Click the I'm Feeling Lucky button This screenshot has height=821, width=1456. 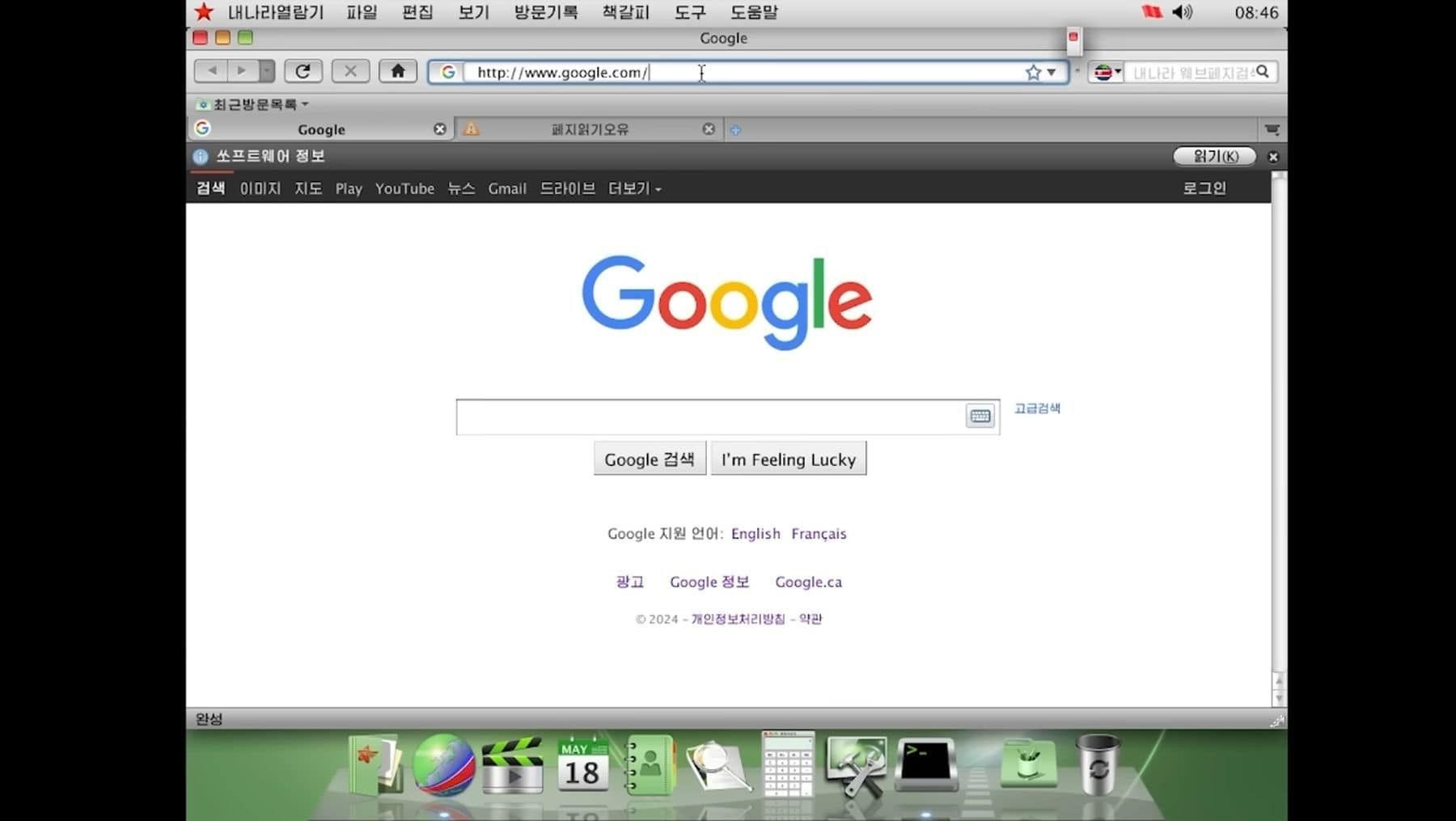click(788, 459)
